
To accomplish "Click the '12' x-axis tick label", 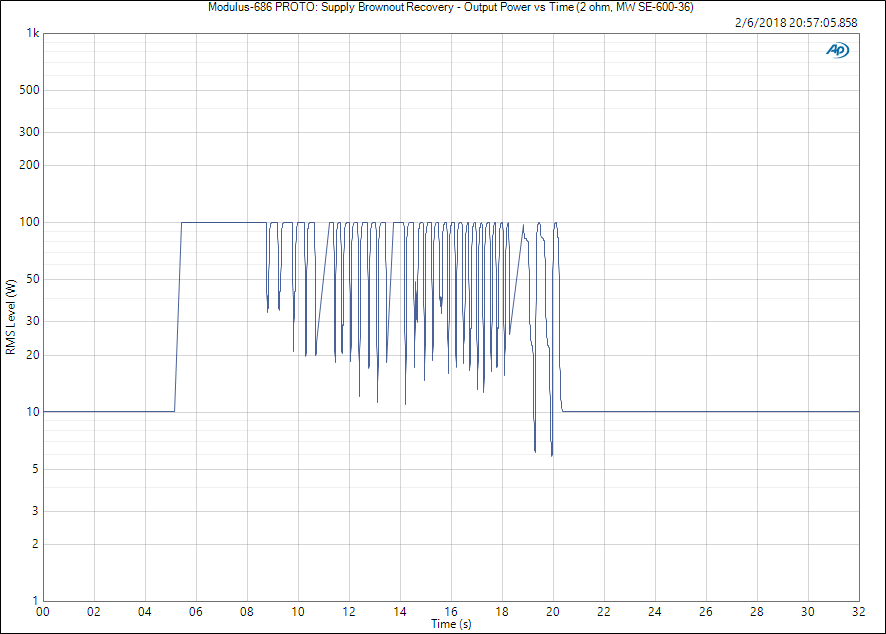I will coord(349,612).
